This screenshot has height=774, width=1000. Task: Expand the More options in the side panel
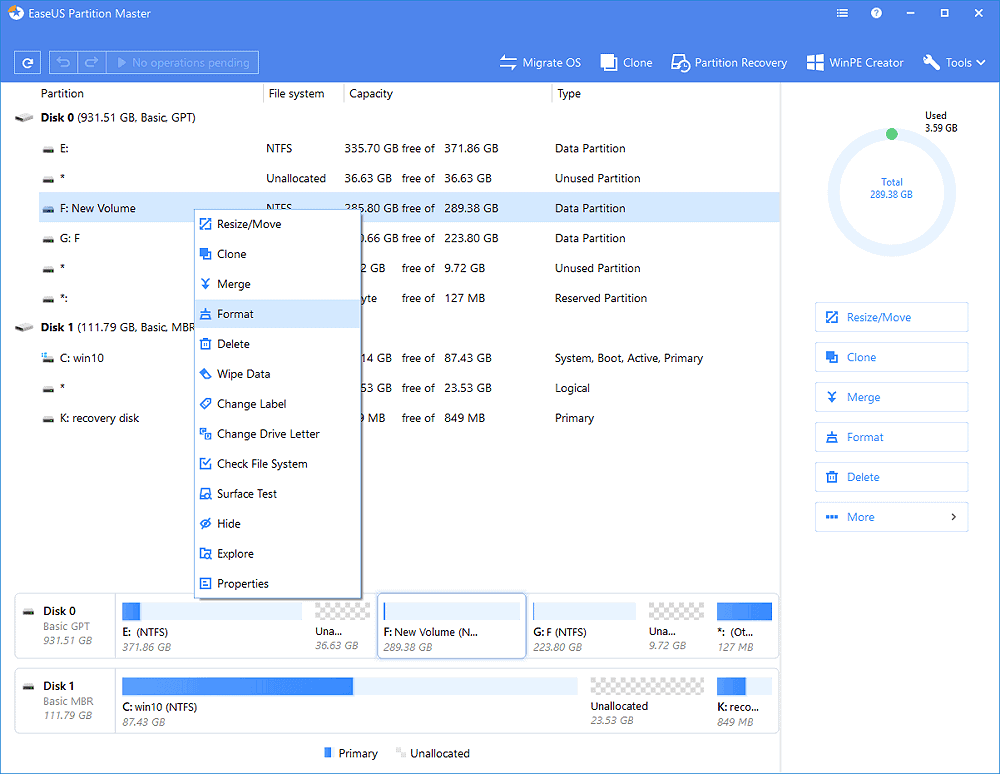[891, 517]
